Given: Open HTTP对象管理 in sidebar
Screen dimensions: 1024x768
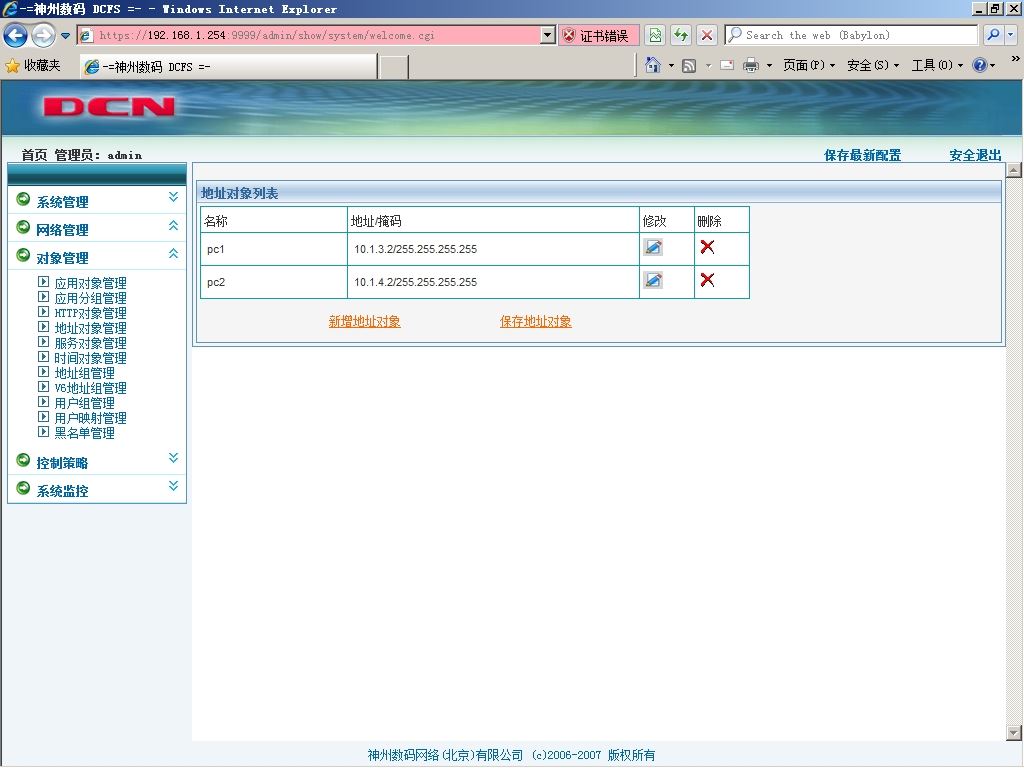Looking at the screenshot, I should [x=90, y=313].
